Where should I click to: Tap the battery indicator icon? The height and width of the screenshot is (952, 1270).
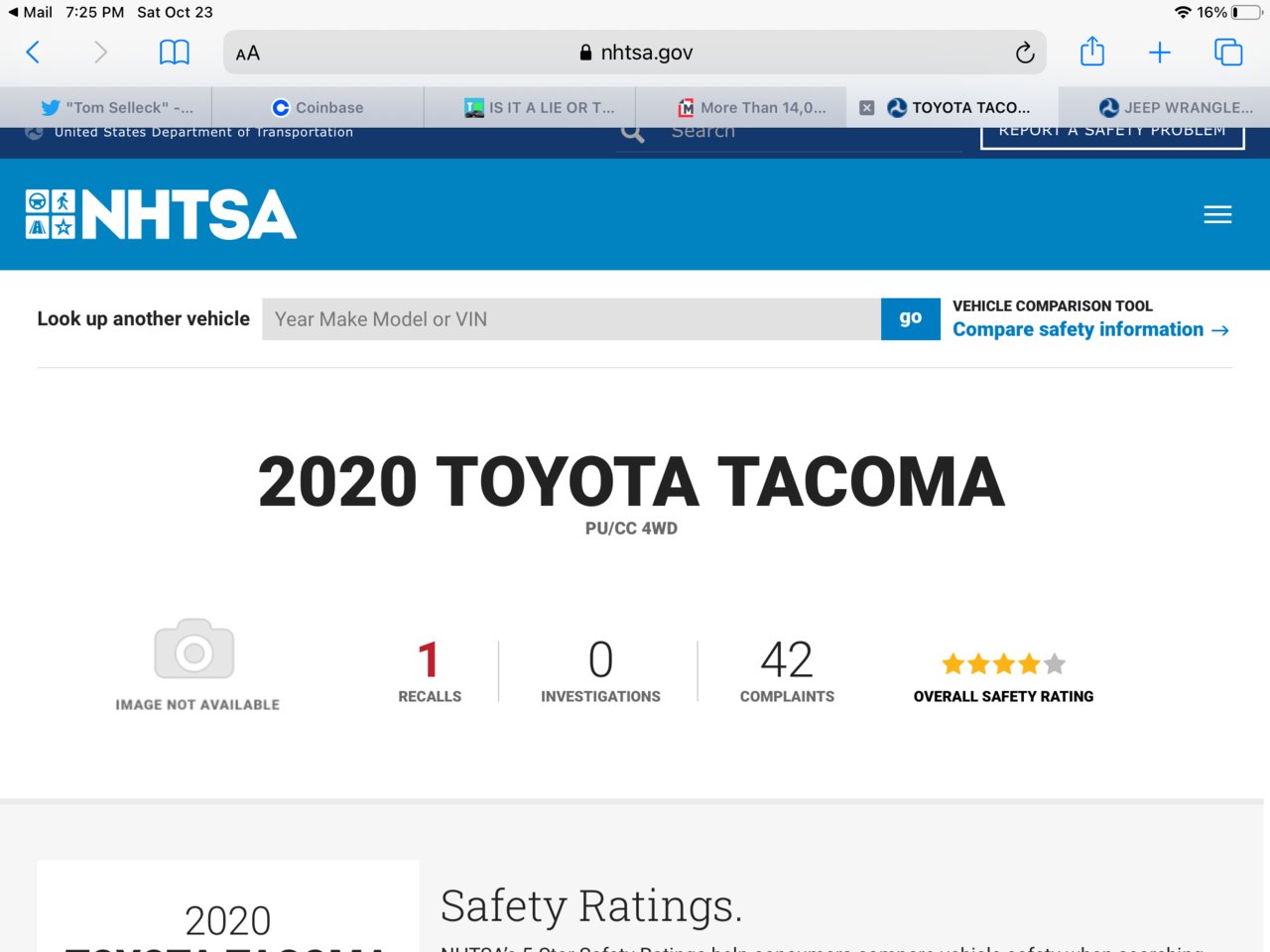tap(1247, 12)
